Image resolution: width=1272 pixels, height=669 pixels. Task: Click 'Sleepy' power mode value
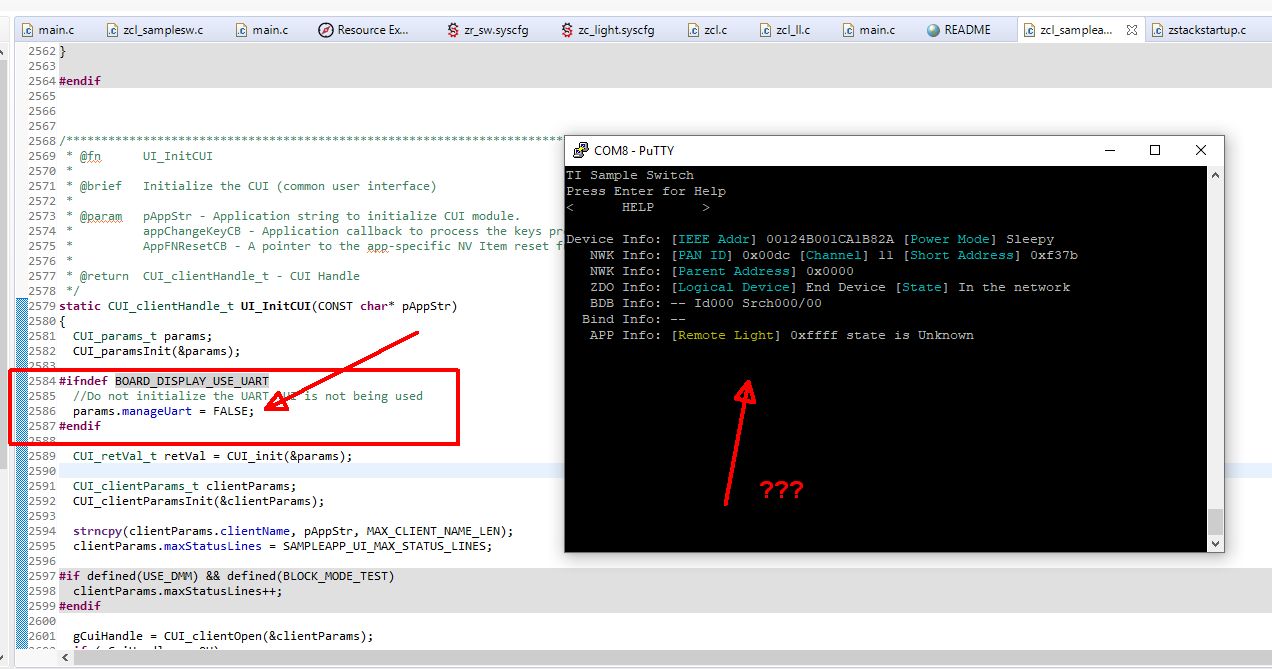point(1030,239)
